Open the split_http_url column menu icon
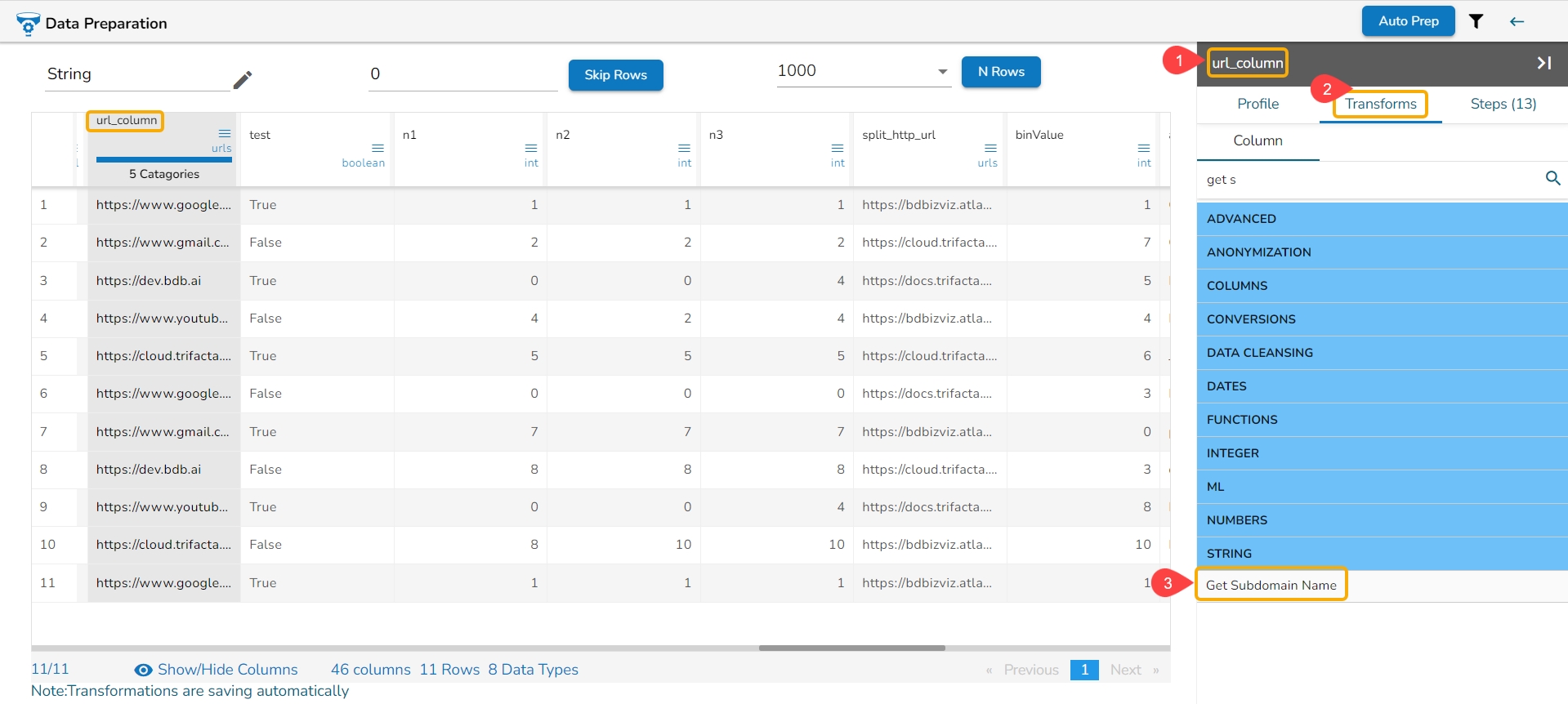 pos(990,148)
